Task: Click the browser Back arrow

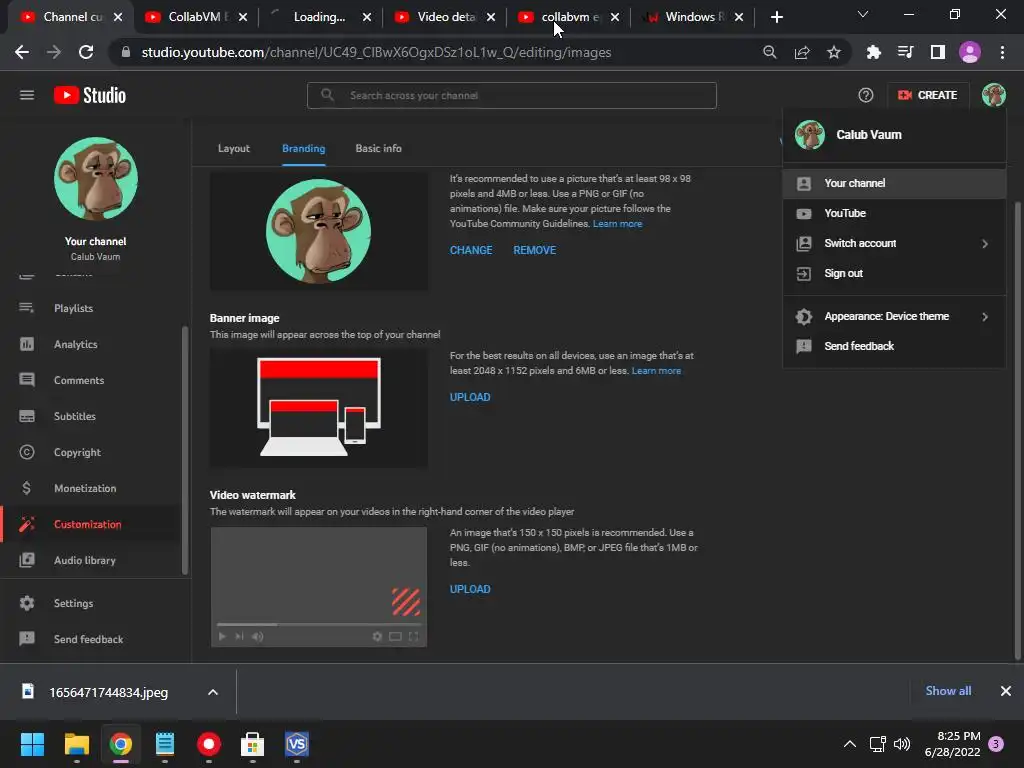Action: tap(22, 52)
